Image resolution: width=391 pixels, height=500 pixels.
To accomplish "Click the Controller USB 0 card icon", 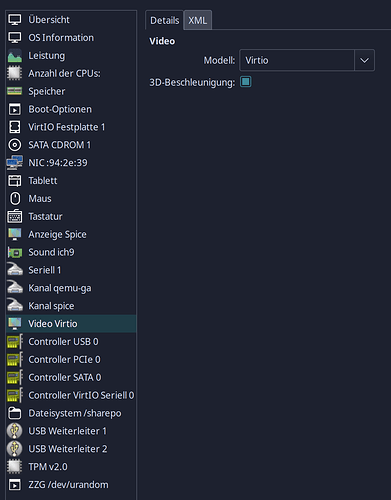I will coord(15,342).
